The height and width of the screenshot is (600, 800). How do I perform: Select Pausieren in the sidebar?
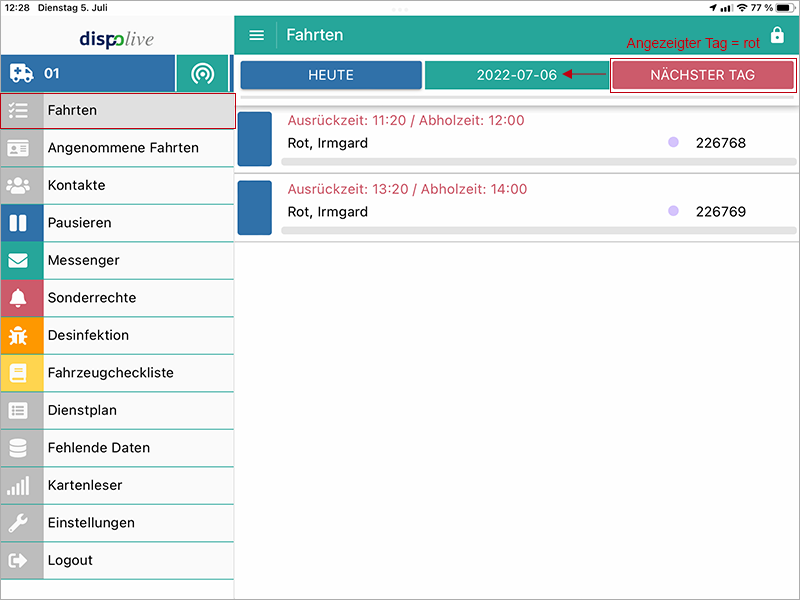pyautogui.click(x=118, y=223)
